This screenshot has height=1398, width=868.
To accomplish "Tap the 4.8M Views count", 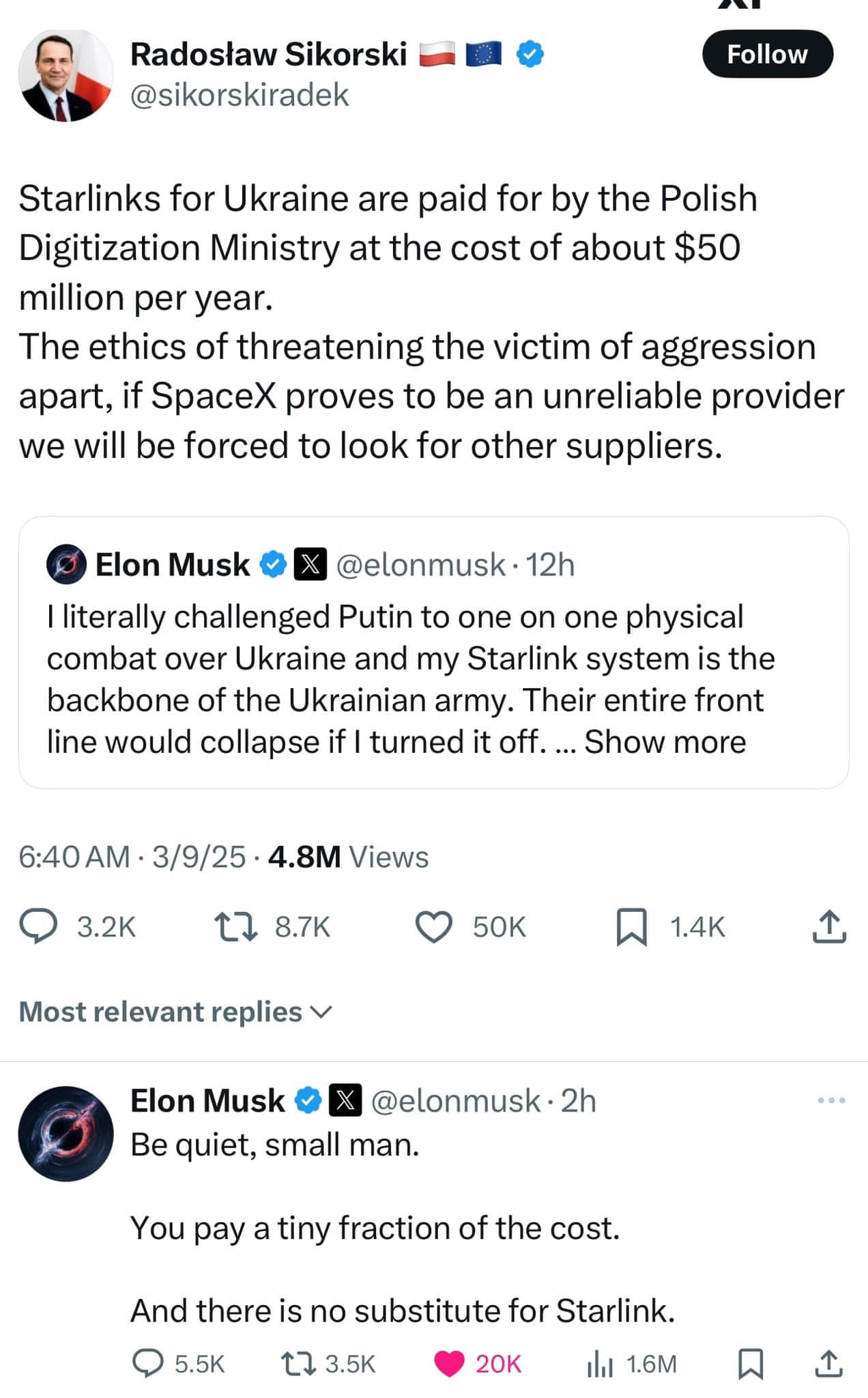I will coord(348,857).
